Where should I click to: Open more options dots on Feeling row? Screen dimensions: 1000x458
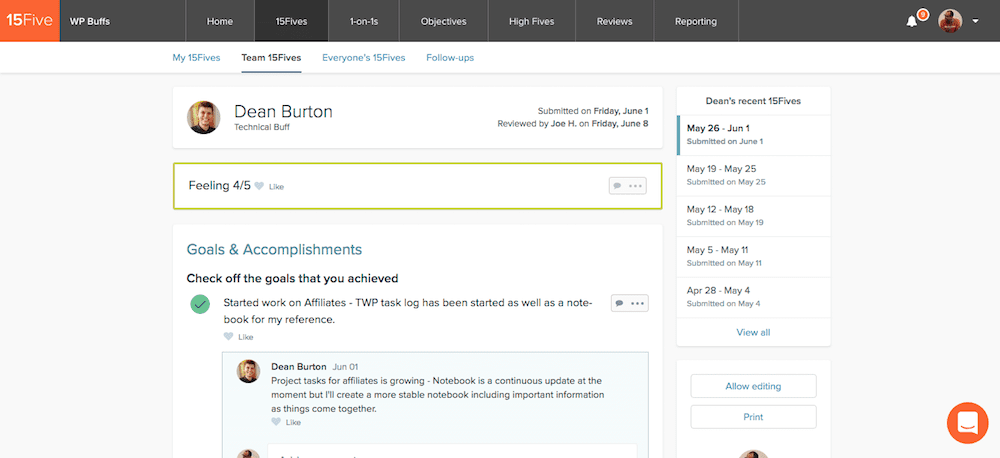pyautogui.click(x=635, y=186)
